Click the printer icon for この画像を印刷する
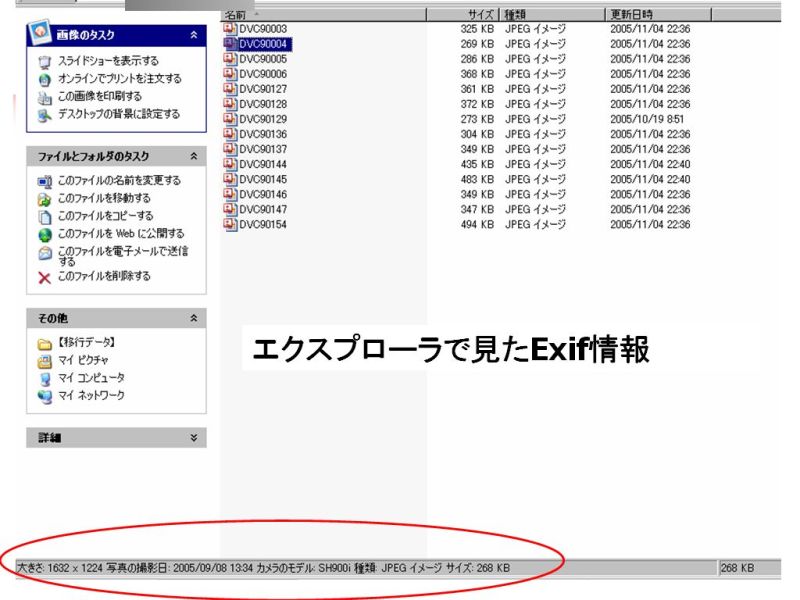Viewport: 800px width, 600px height. 45,97
